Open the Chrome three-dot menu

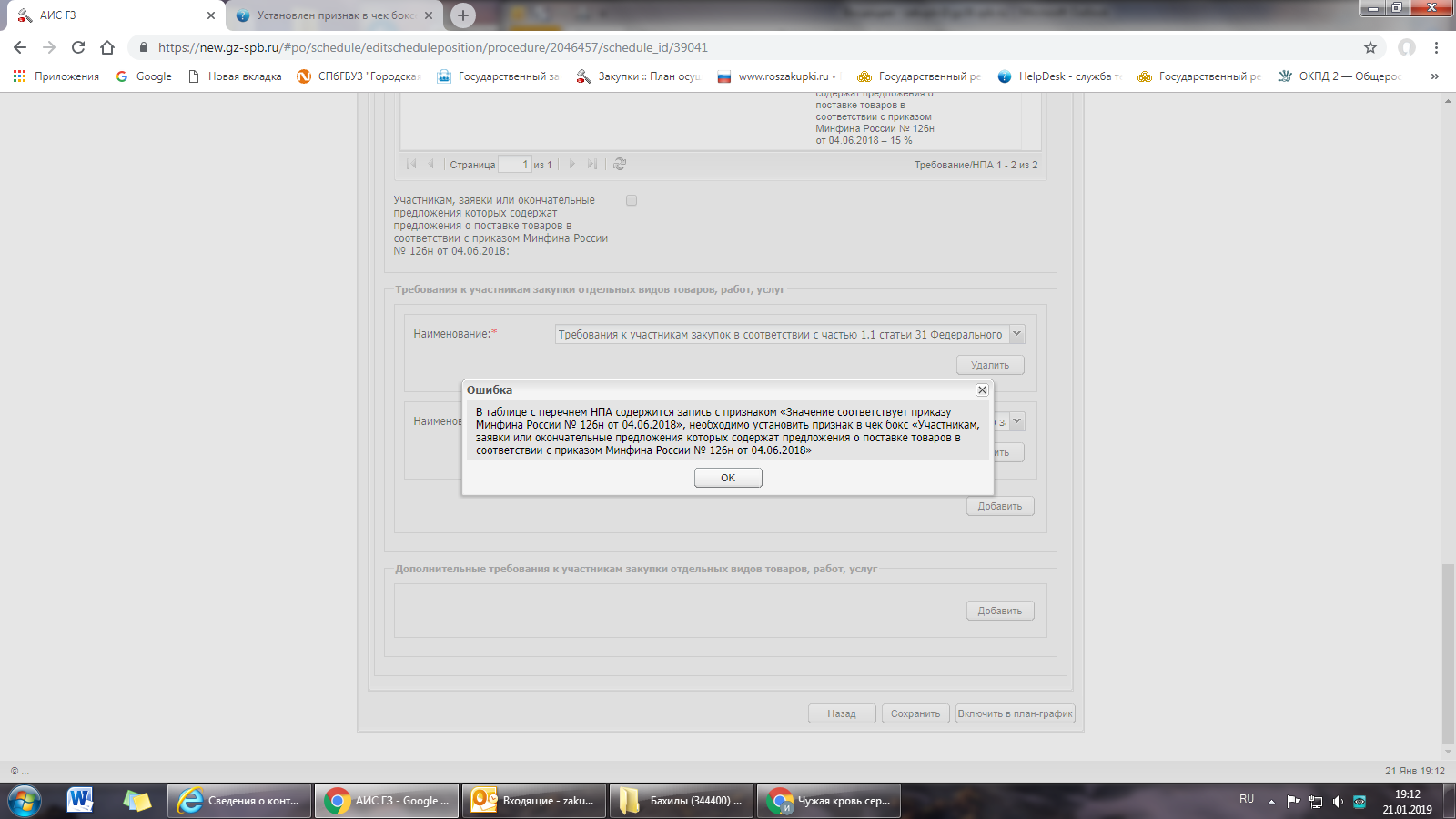1436,47
